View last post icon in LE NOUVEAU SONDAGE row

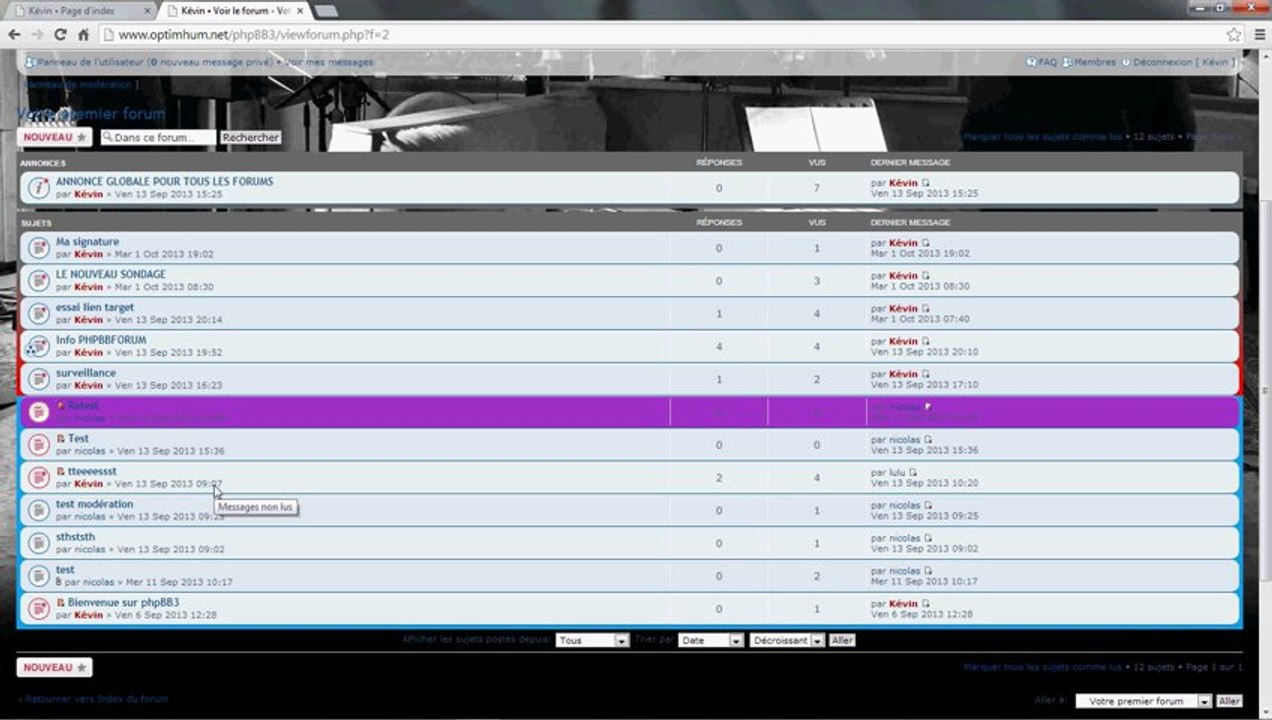(925, 276)
